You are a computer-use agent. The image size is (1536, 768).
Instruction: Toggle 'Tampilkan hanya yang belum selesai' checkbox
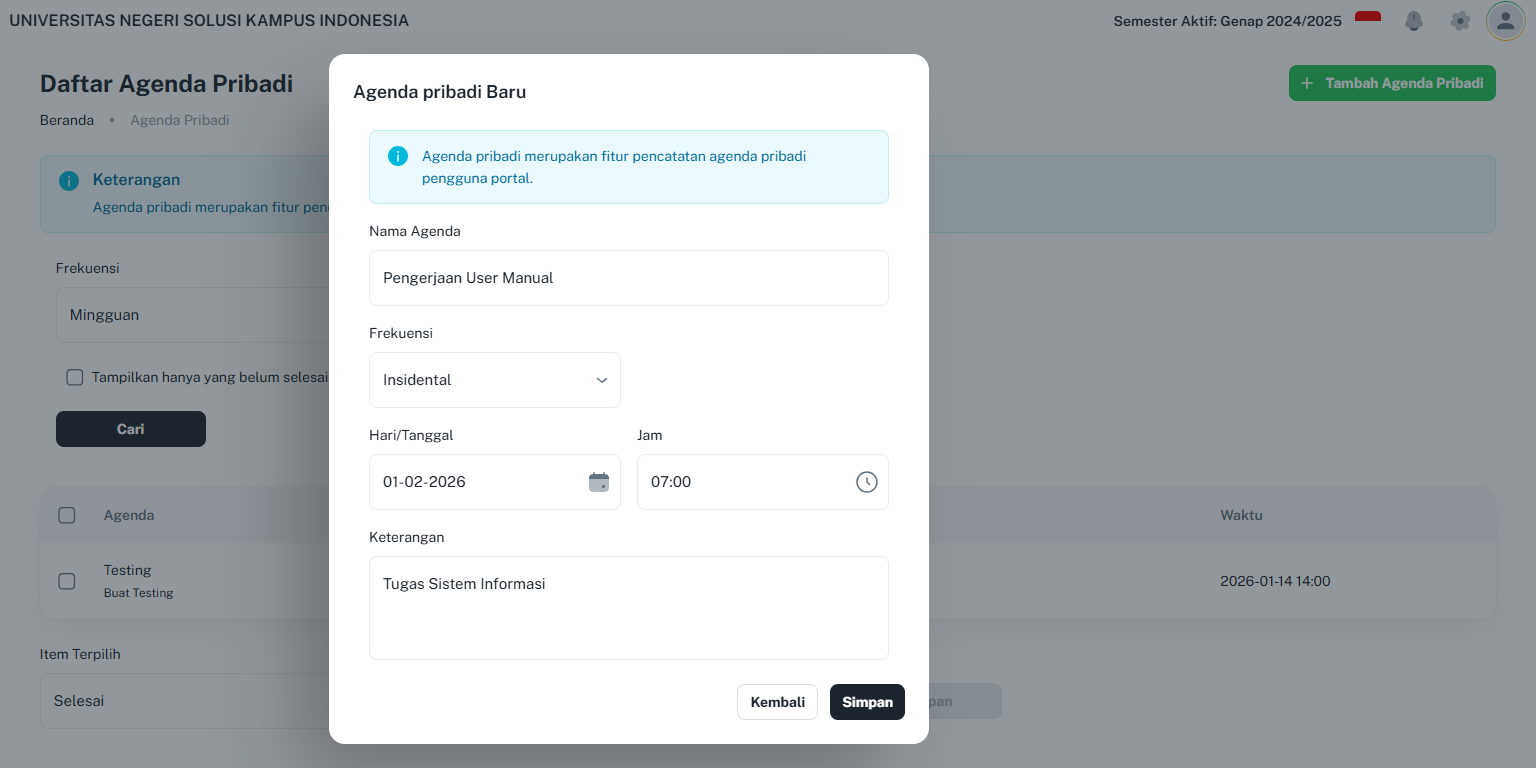74,377
